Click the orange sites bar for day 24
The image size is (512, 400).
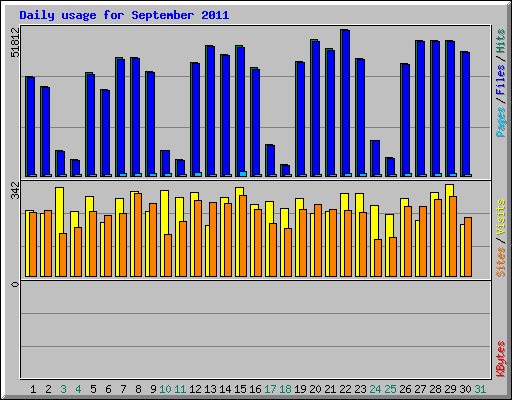tap(378, 258)
